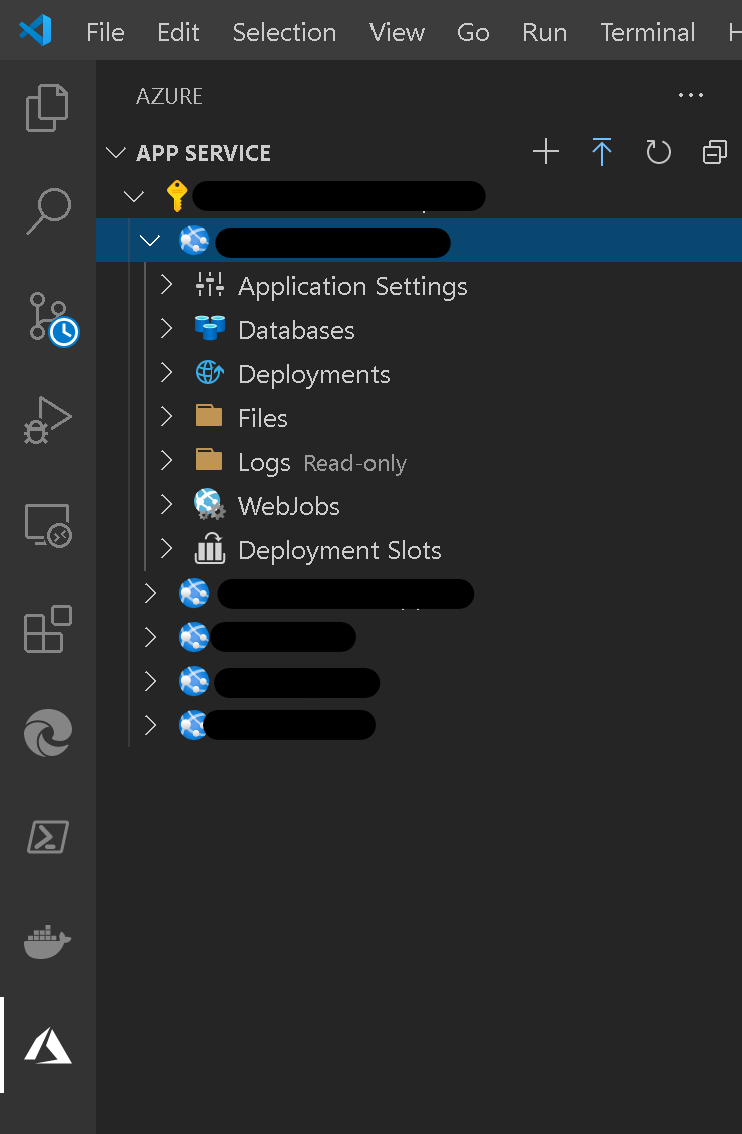
Task: Click the Databases icon
Action: click(x=210, y=328)
